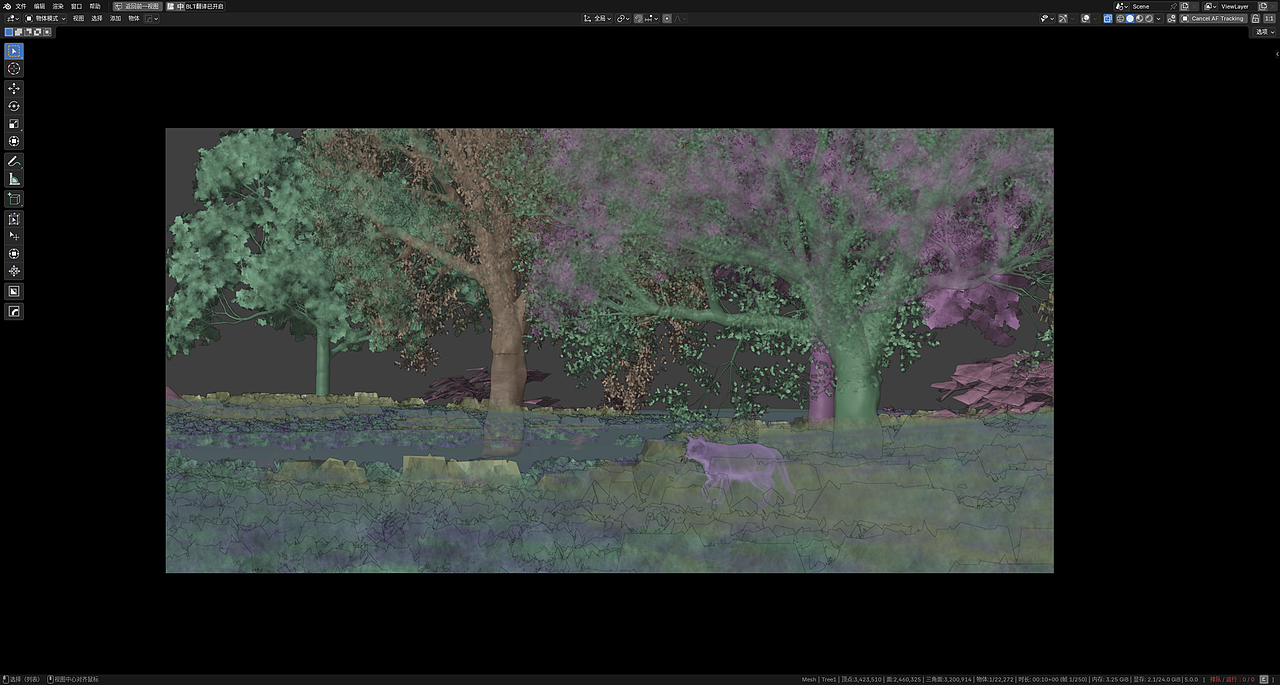Screen dimensions: 1280x685
Task: Select the Add Cube tool
Action: (x=14, y=199)
